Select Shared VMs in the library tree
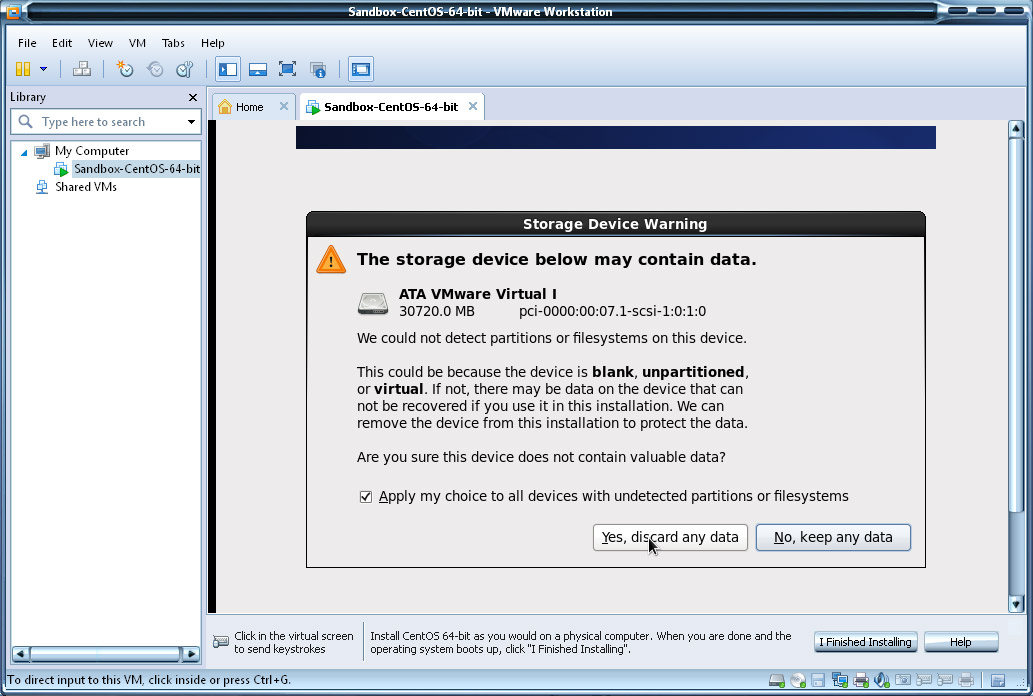The height and width of the screenshot is (696, 1033). click(x=86, y=187)
